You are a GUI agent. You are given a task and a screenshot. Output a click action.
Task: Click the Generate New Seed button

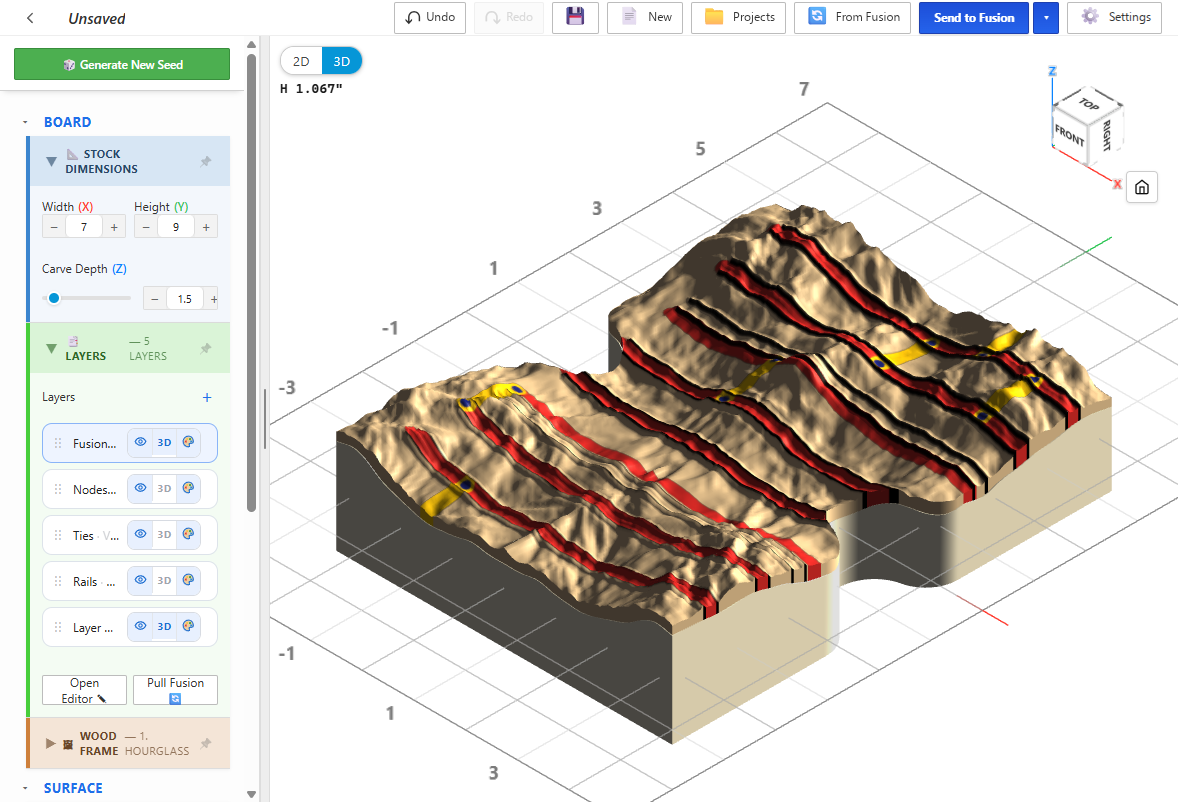(x=122, y=65)
